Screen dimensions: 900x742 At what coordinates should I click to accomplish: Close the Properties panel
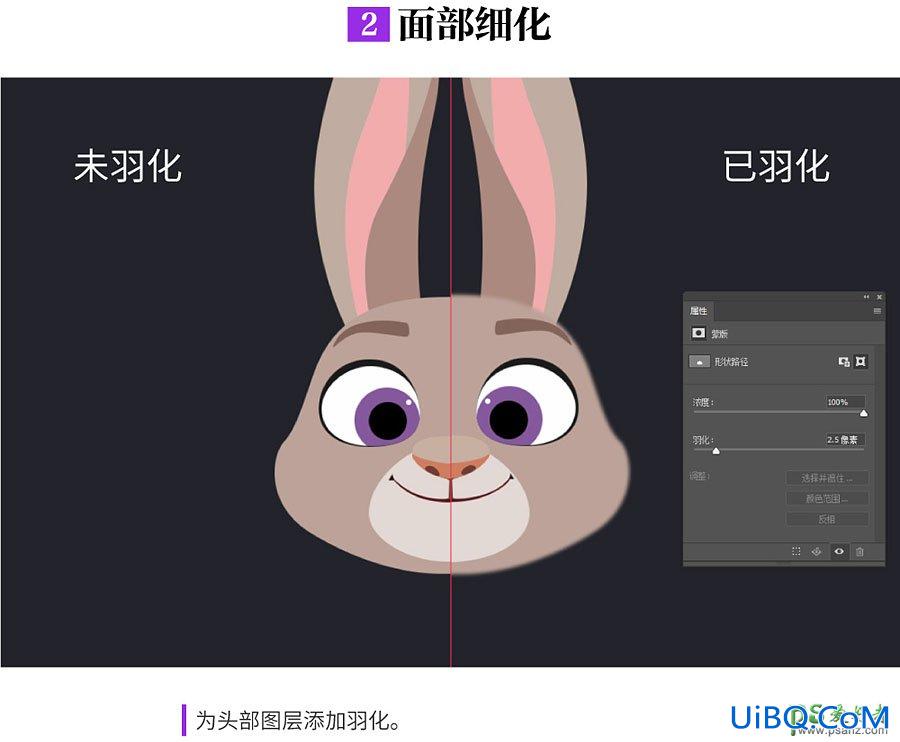tap(879, 297)
